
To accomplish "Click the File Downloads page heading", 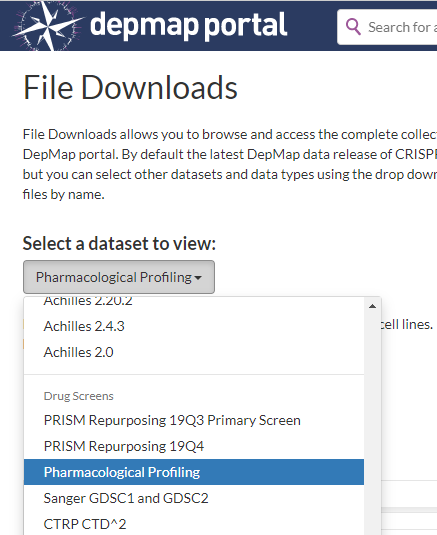I will pyautogui.click(x=130, y=88).
